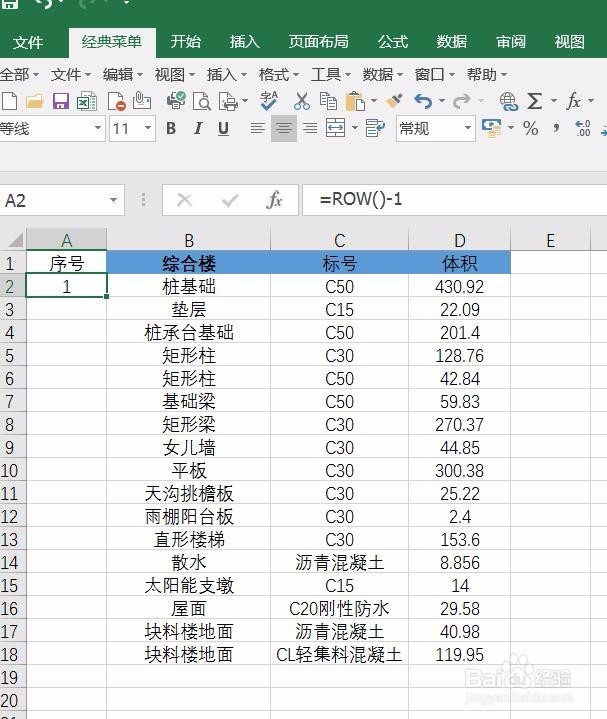Click the toolbar insert function fx icon
Screen dimensions: 607x719
coord(574,101)
